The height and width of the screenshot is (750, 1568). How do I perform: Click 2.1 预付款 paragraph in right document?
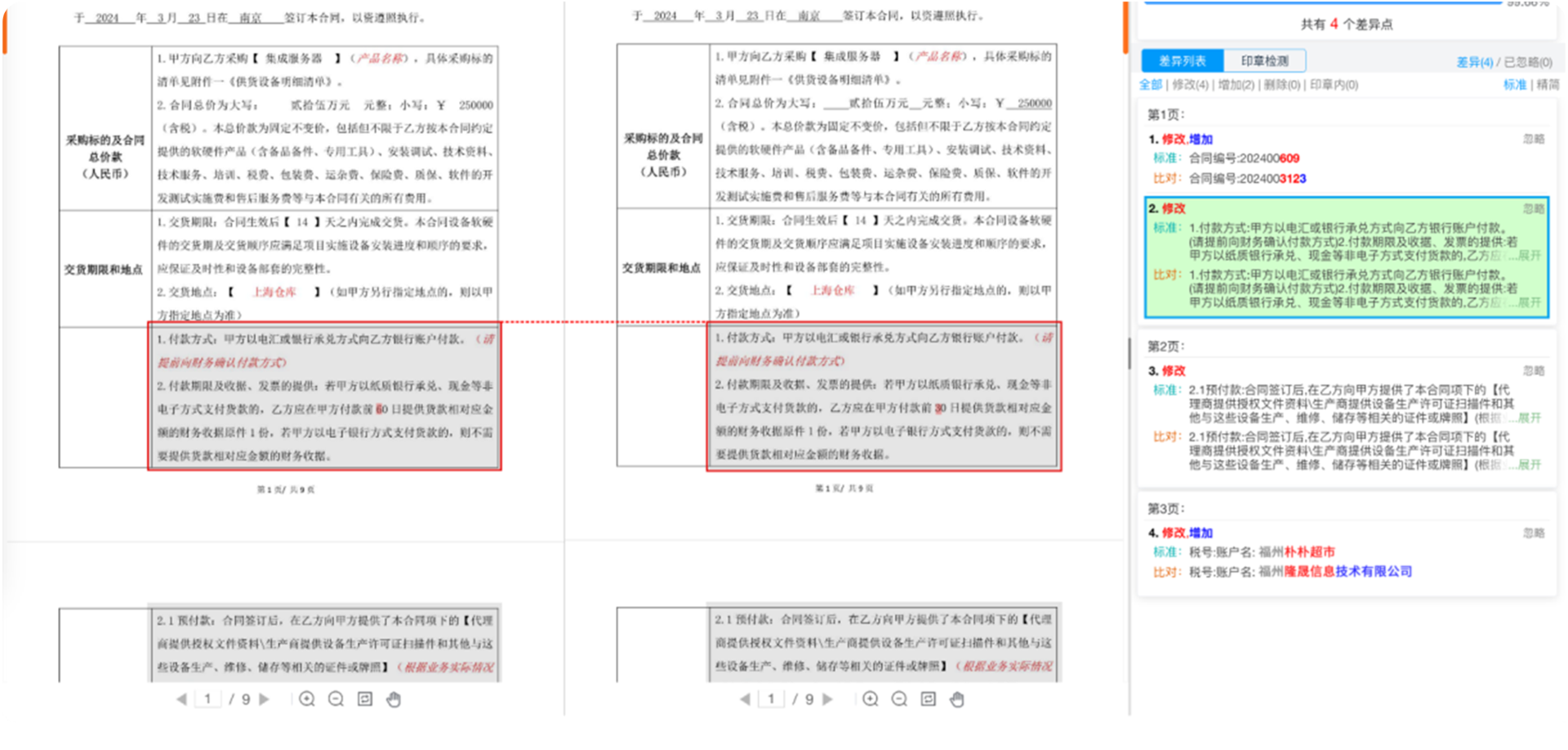coord(884,643)
